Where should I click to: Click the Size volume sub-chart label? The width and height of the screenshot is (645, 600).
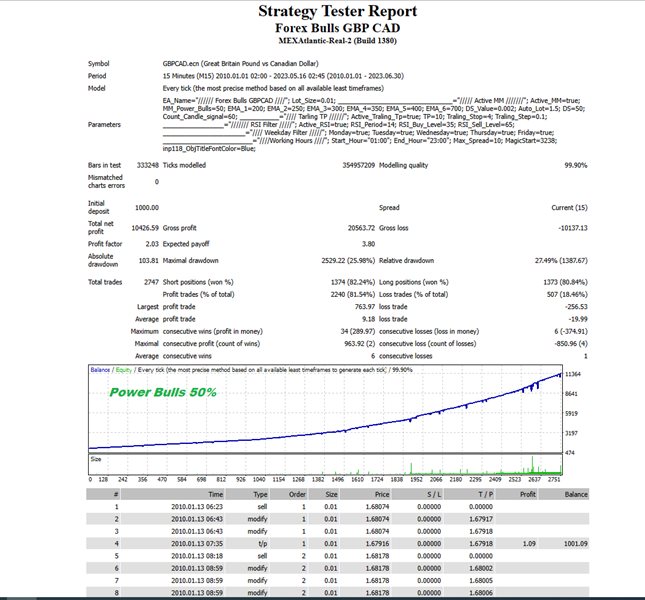click(x=97, y=460)
